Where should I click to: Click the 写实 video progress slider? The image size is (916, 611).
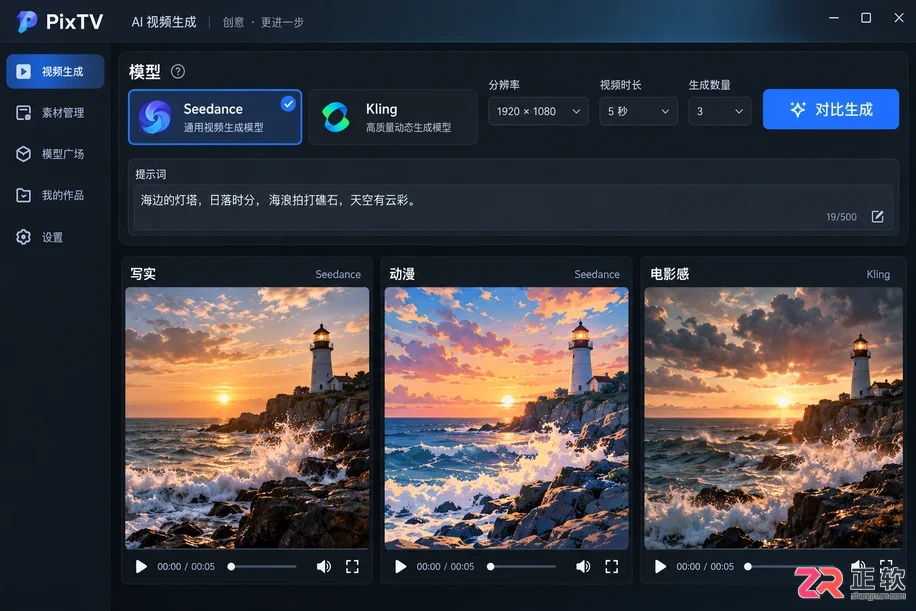(263, 567)
